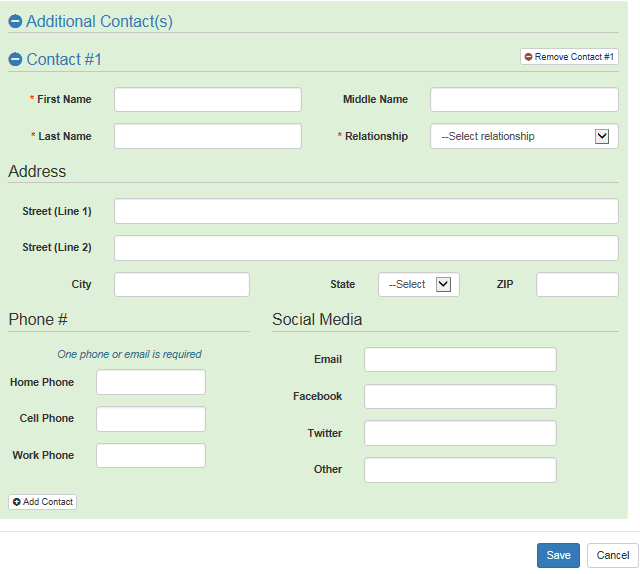Viewport: 640px width, 574px height.
Task: Click the City input field
Action: [x=182, y=284]
